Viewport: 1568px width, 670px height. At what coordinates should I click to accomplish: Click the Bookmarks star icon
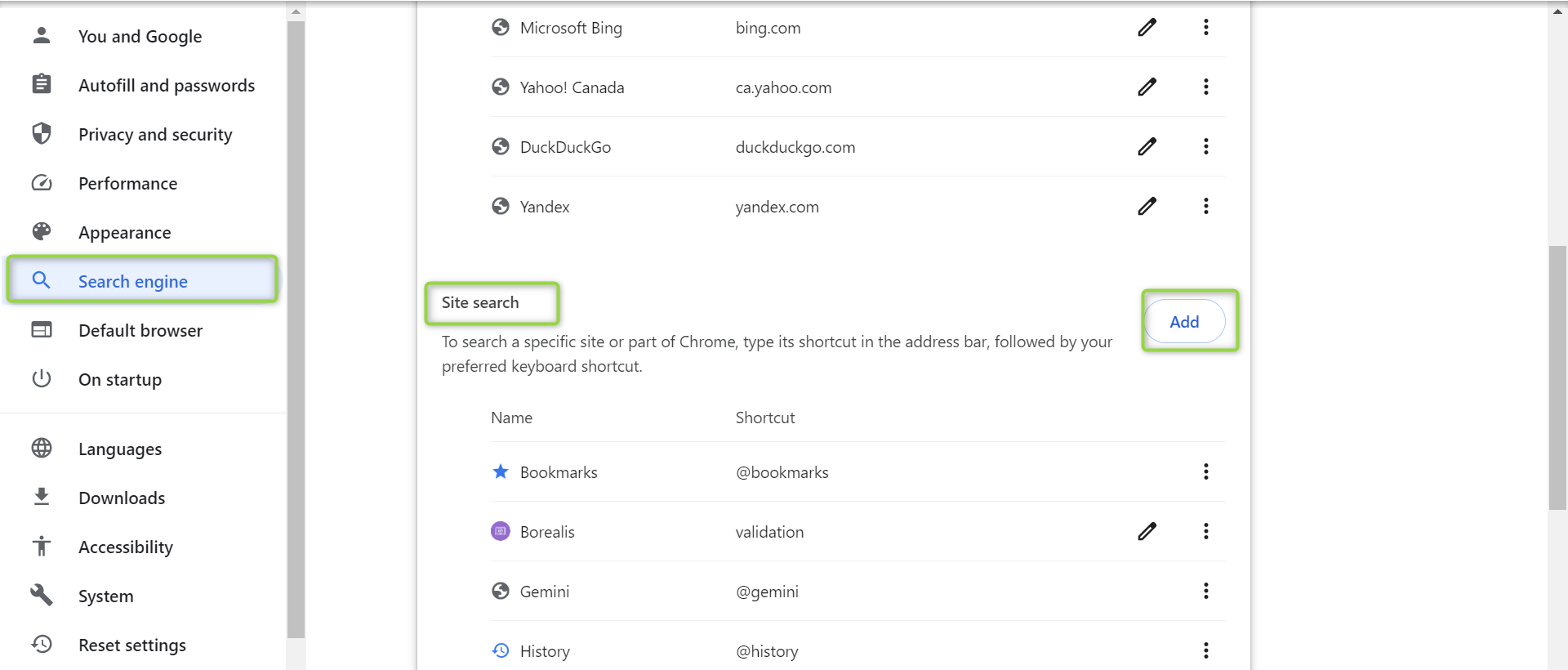pyautogui.click(x=501, y=471)
